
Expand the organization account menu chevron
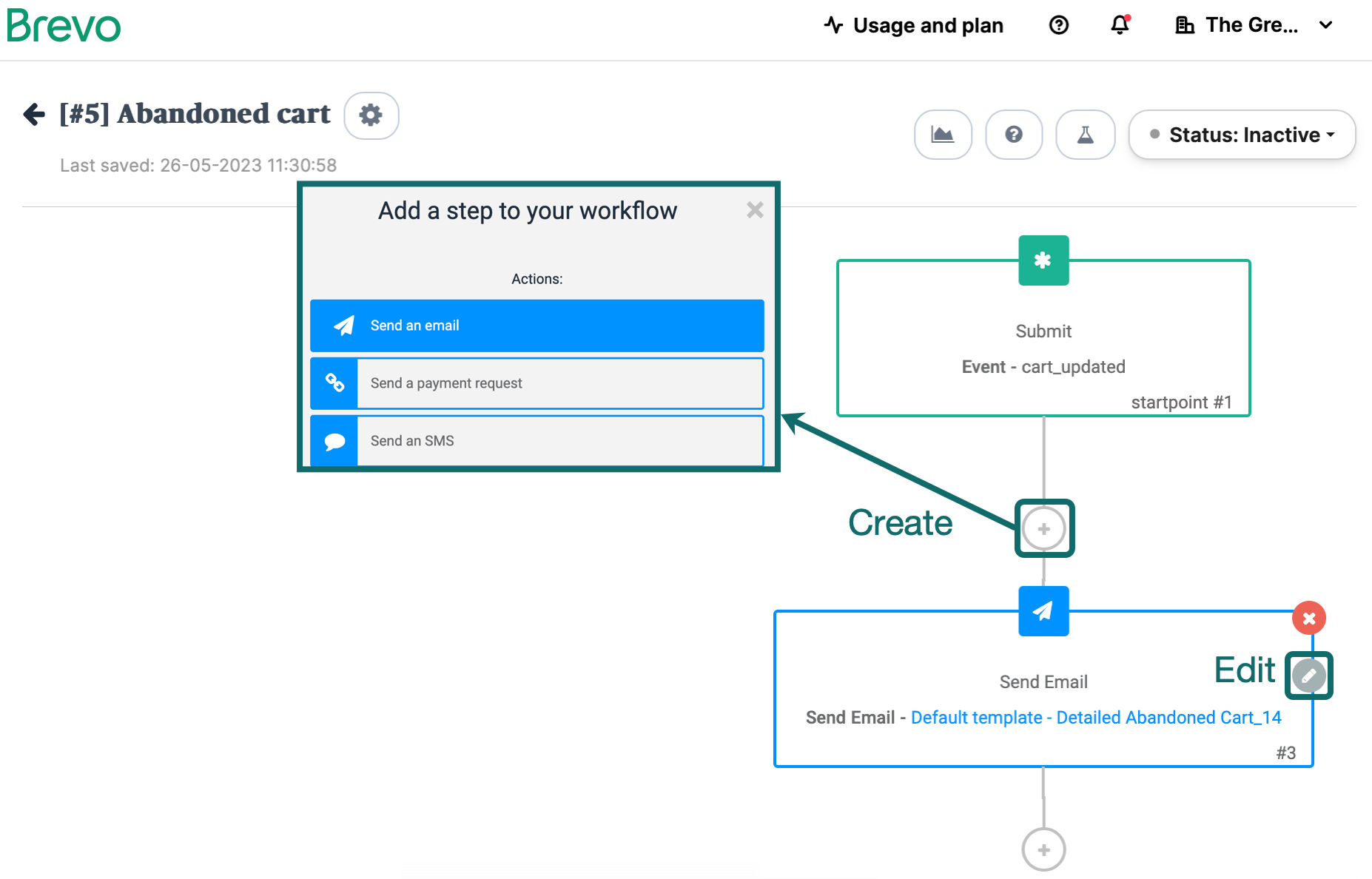click(x=1325, y=25)
